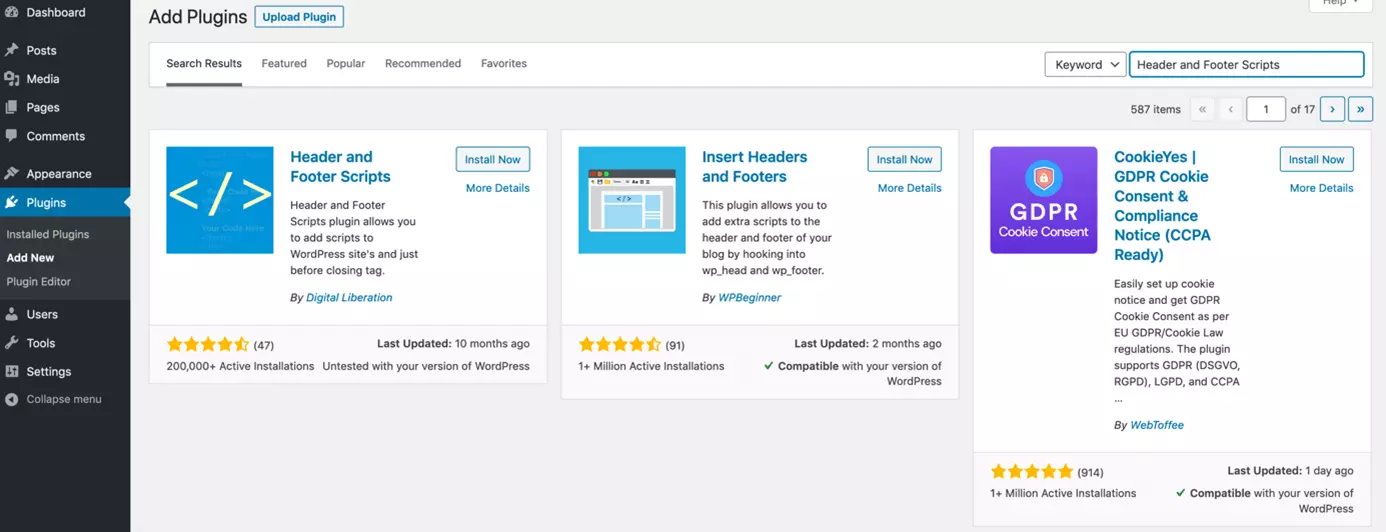Screen dimensions: 1386x532
Task: Open the Keyword search type dropdown
Action: (1085, 64)
